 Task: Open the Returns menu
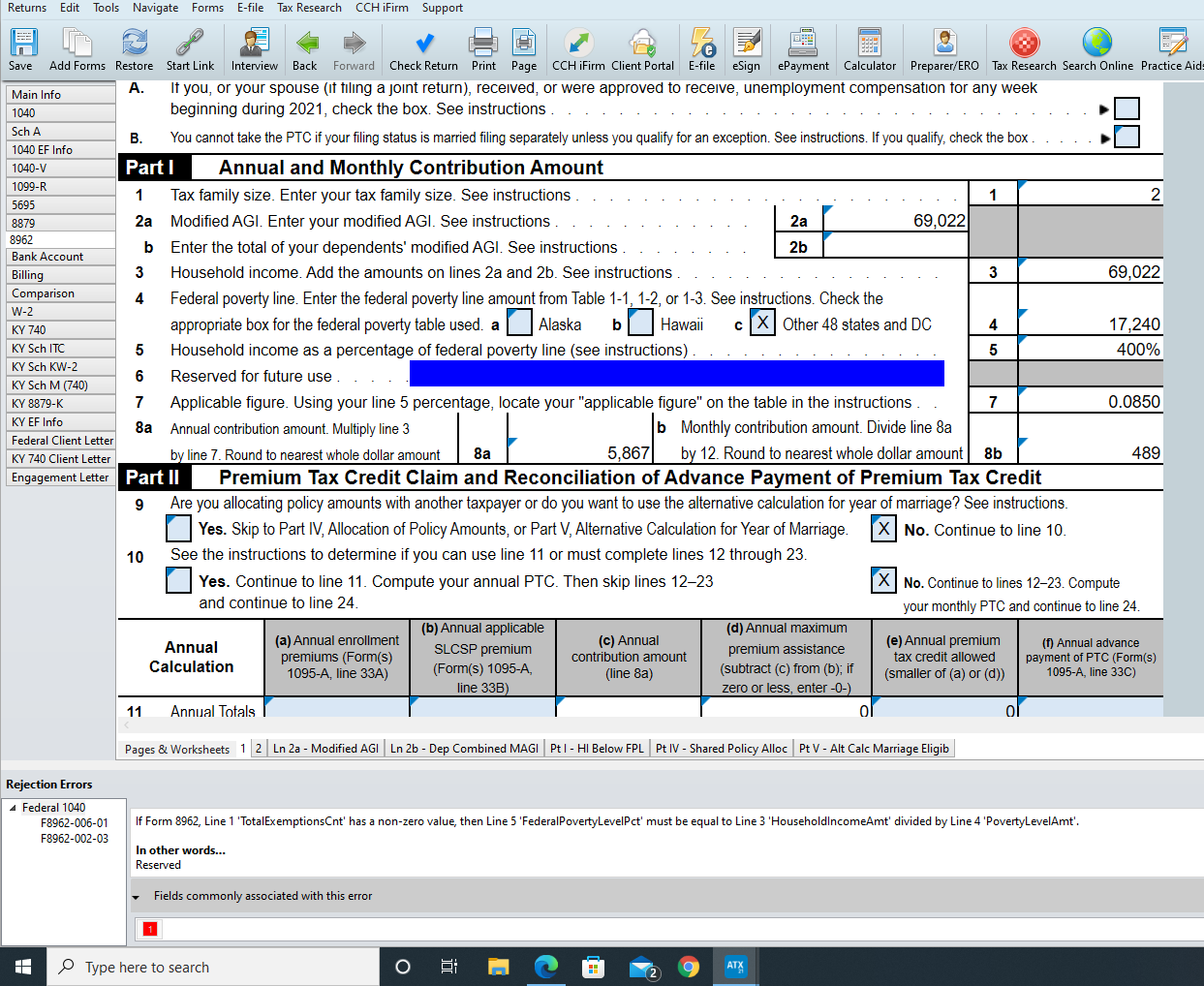pos(27,8)
